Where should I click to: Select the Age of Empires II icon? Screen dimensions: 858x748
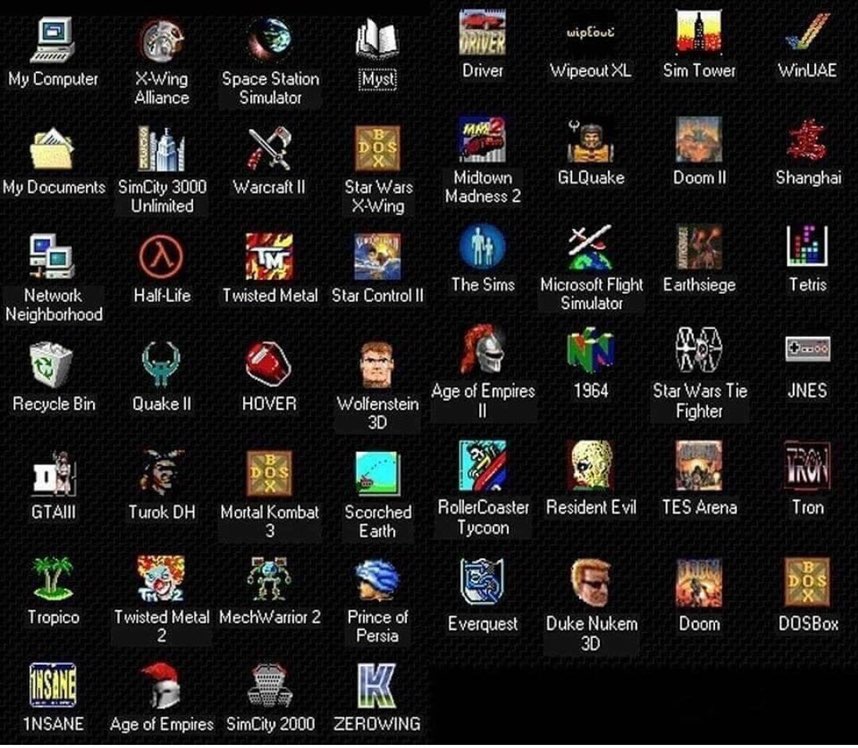click(x=482, y=351)
